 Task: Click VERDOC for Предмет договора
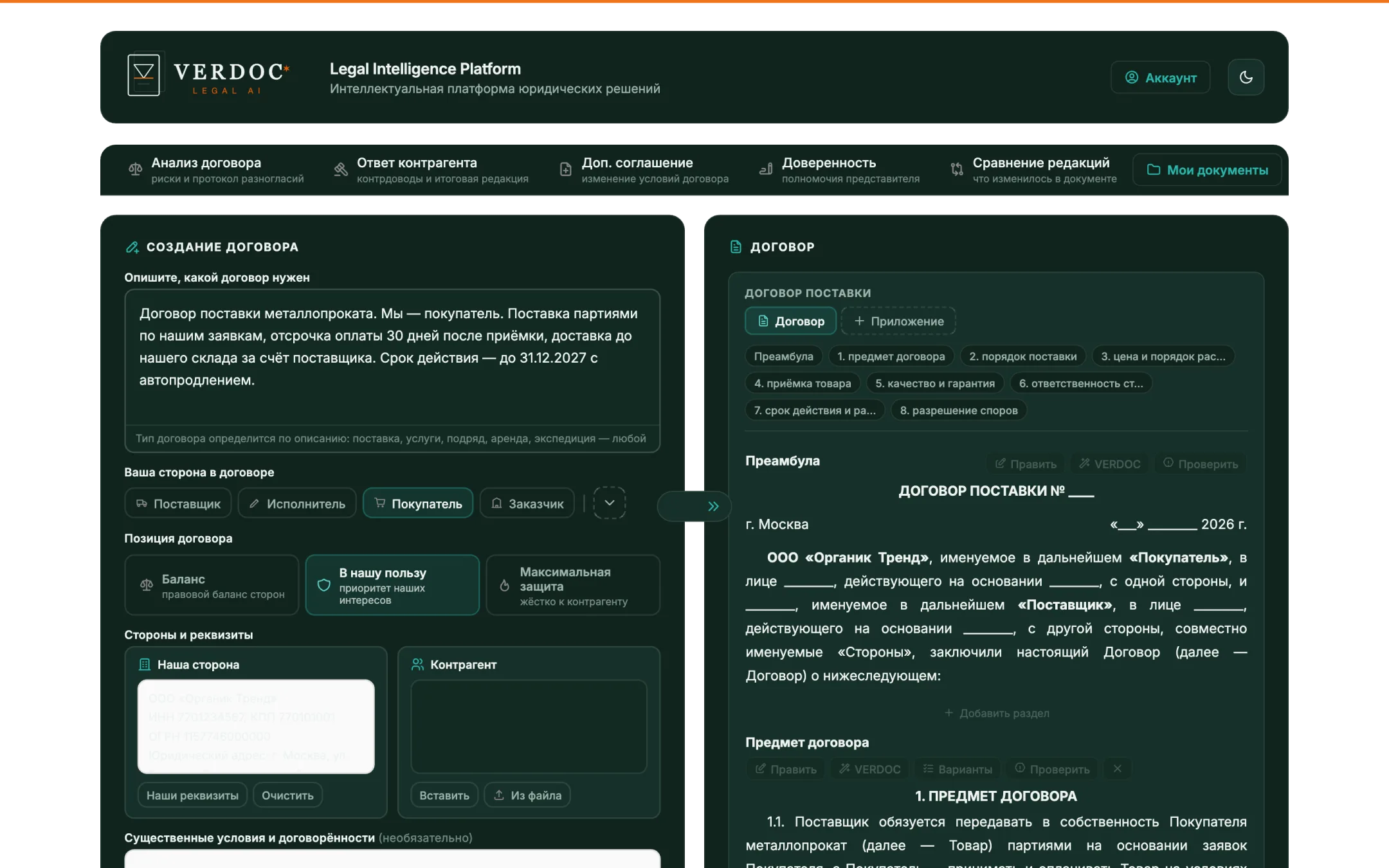pos(870,769)
